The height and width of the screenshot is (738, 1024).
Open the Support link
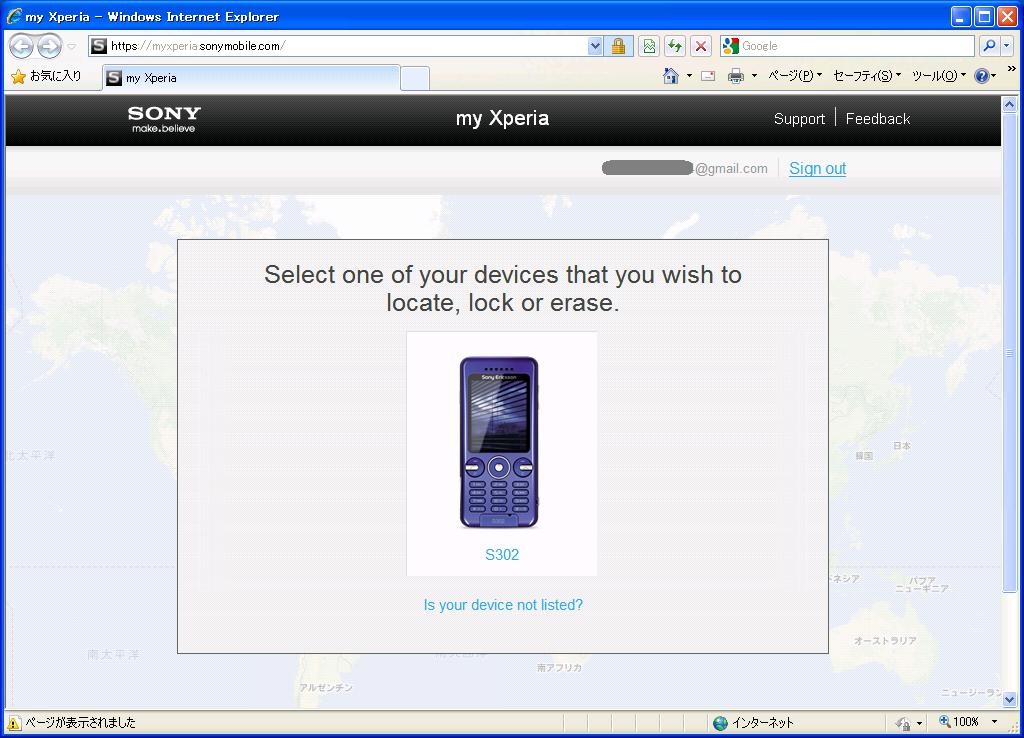pos(799,119)
